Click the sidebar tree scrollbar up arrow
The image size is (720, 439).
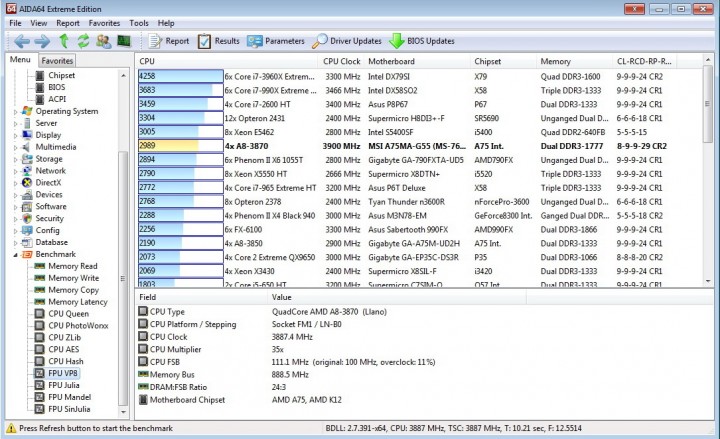point(123,75)
